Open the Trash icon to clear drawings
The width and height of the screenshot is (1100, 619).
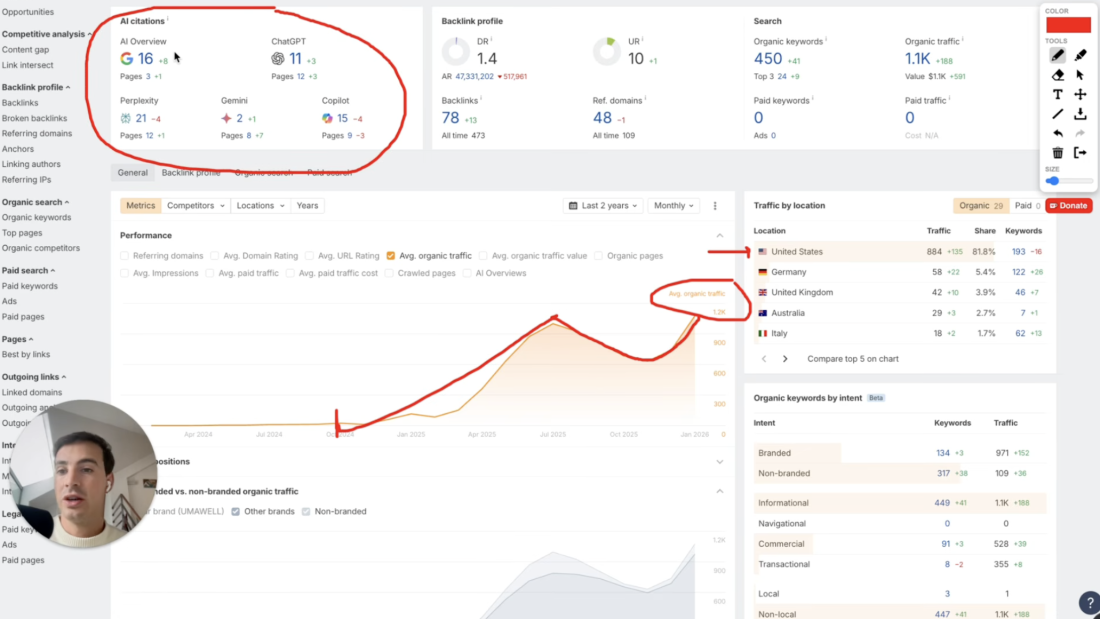tap(1058, 151)
